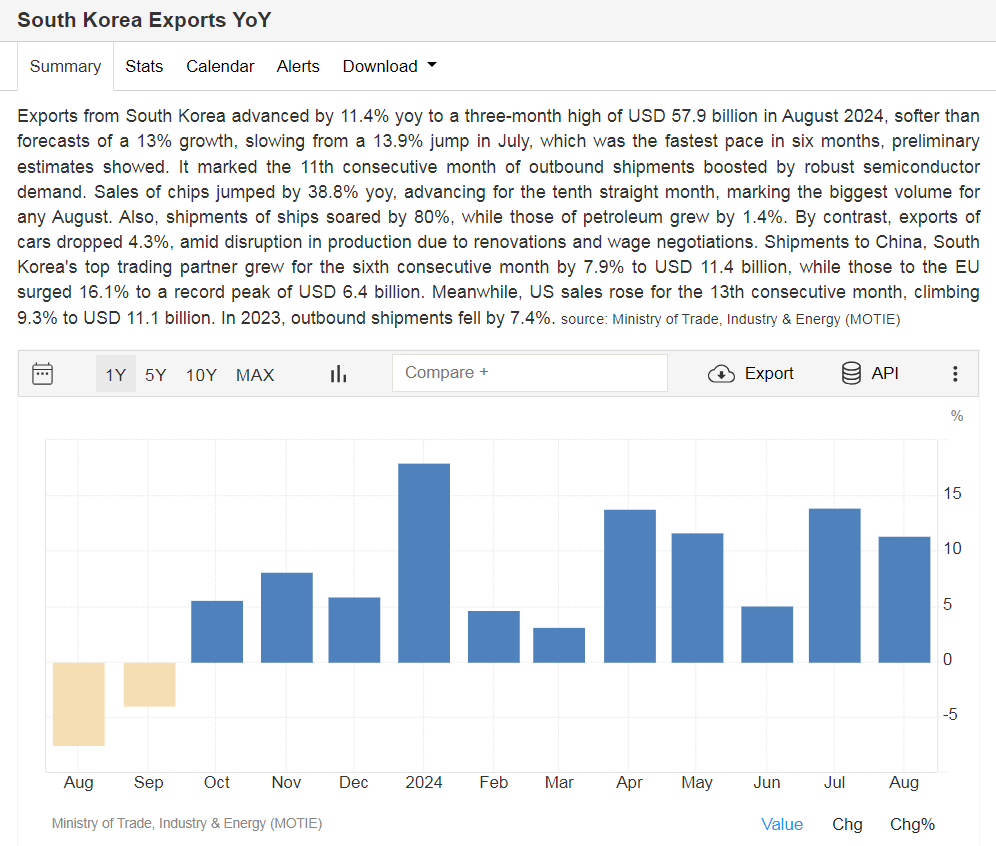Open the Alerts tab

click(x=298, y=66)
